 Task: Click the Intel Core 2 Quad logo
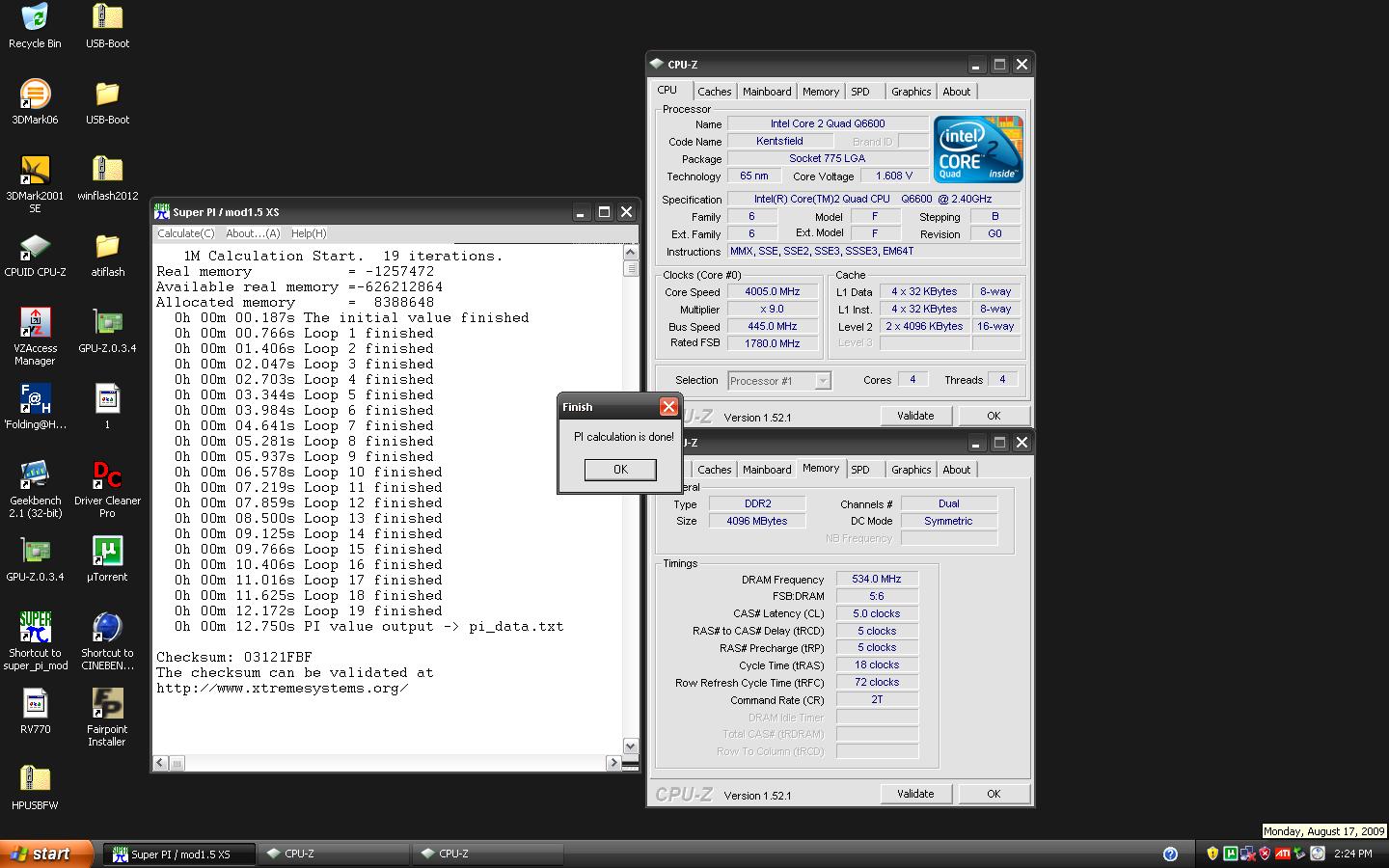click(978, 149)
